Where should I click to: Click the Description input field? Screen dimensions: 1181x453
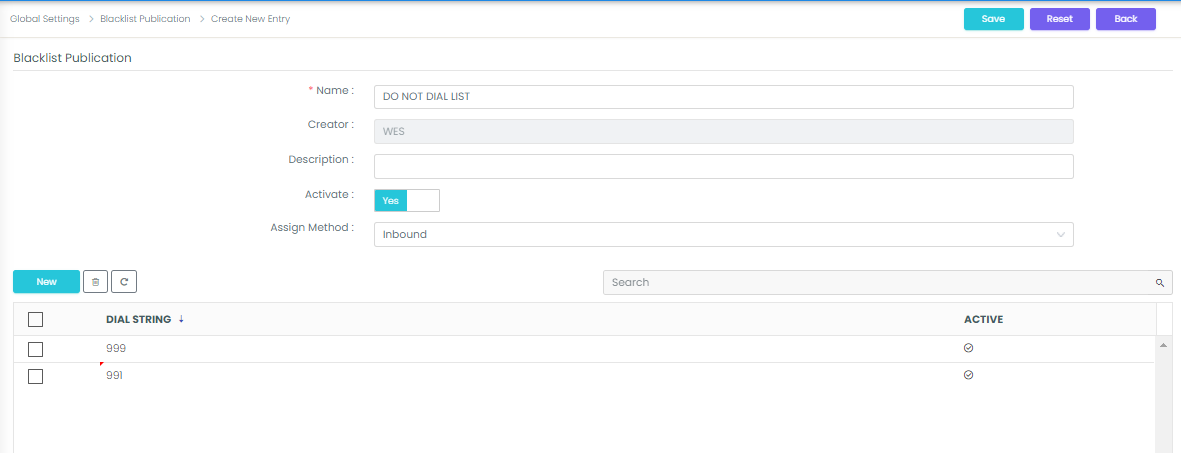click(724, 167)
